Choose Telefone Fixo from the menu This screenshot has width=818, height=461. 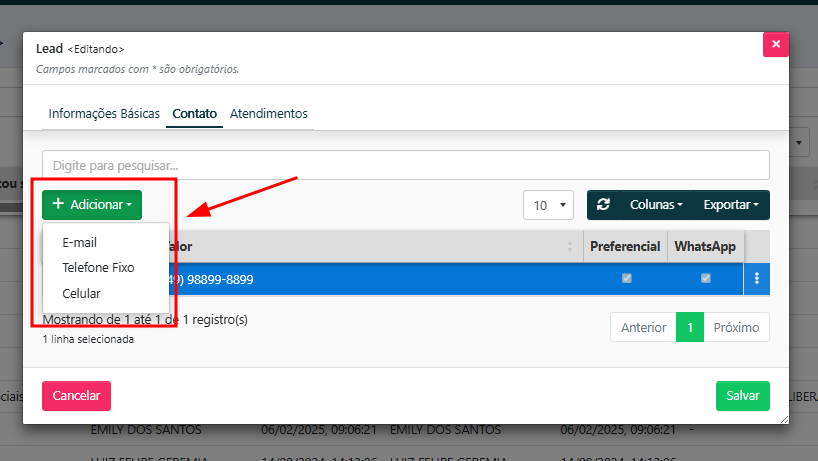tap(98, 268)
